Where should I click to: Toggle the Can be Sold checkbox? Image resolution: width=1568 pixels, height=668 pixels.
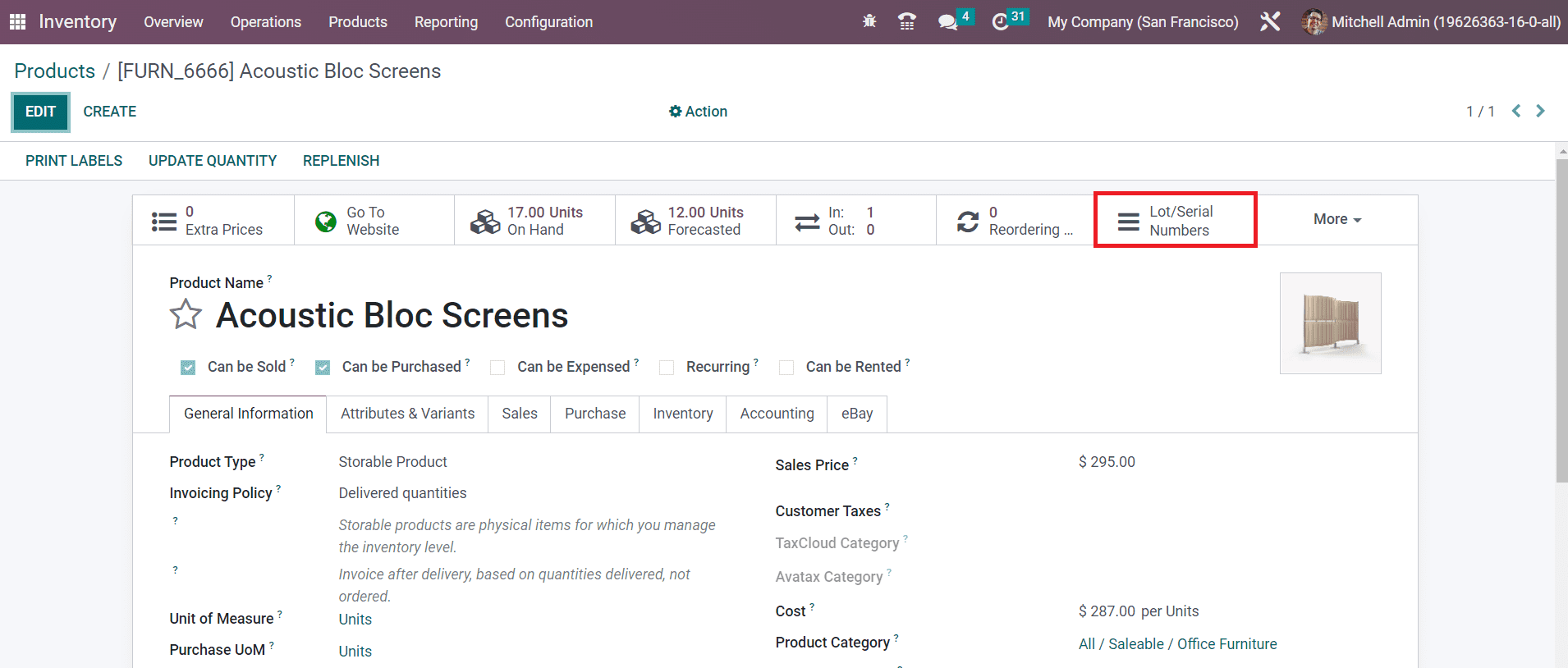tap(188, 368)
